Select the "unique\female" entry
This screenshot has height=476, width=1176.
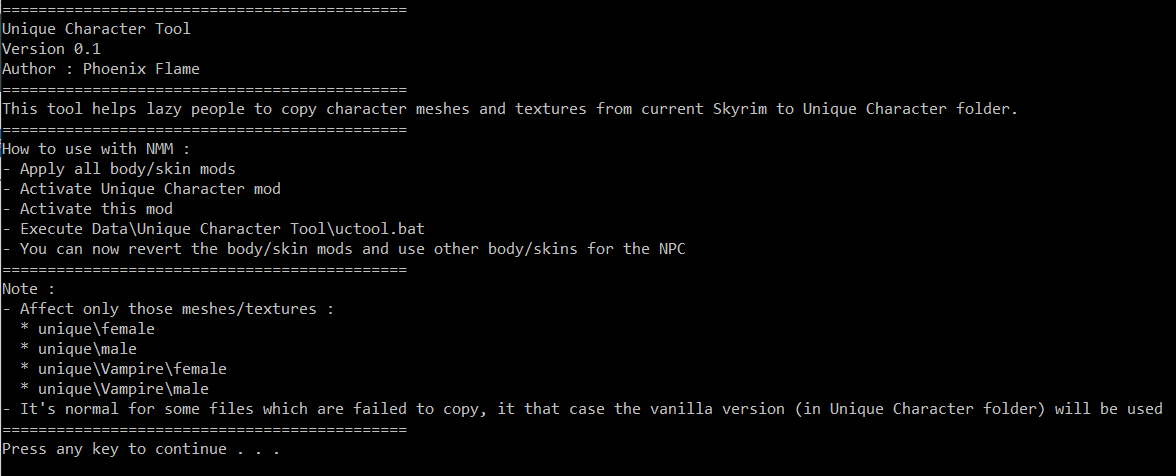96,329
